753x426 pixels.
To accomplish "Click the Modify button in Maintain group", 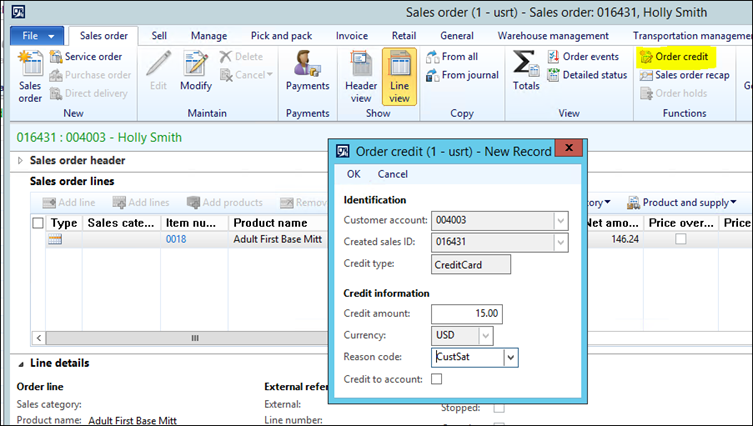I will click(x=195, y=74).
